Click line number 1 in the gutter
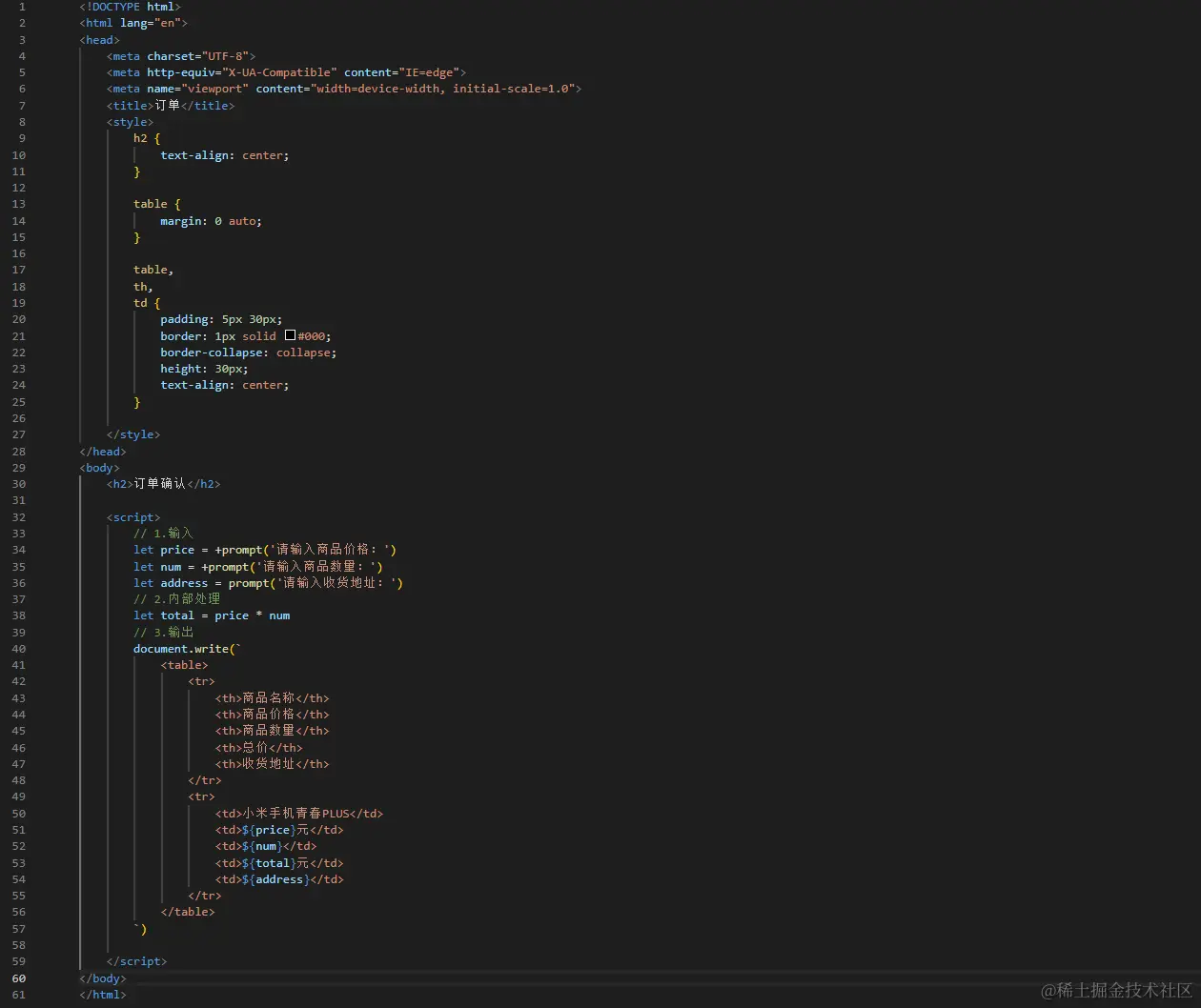The image size is (1201, 1008). (22, 7)
